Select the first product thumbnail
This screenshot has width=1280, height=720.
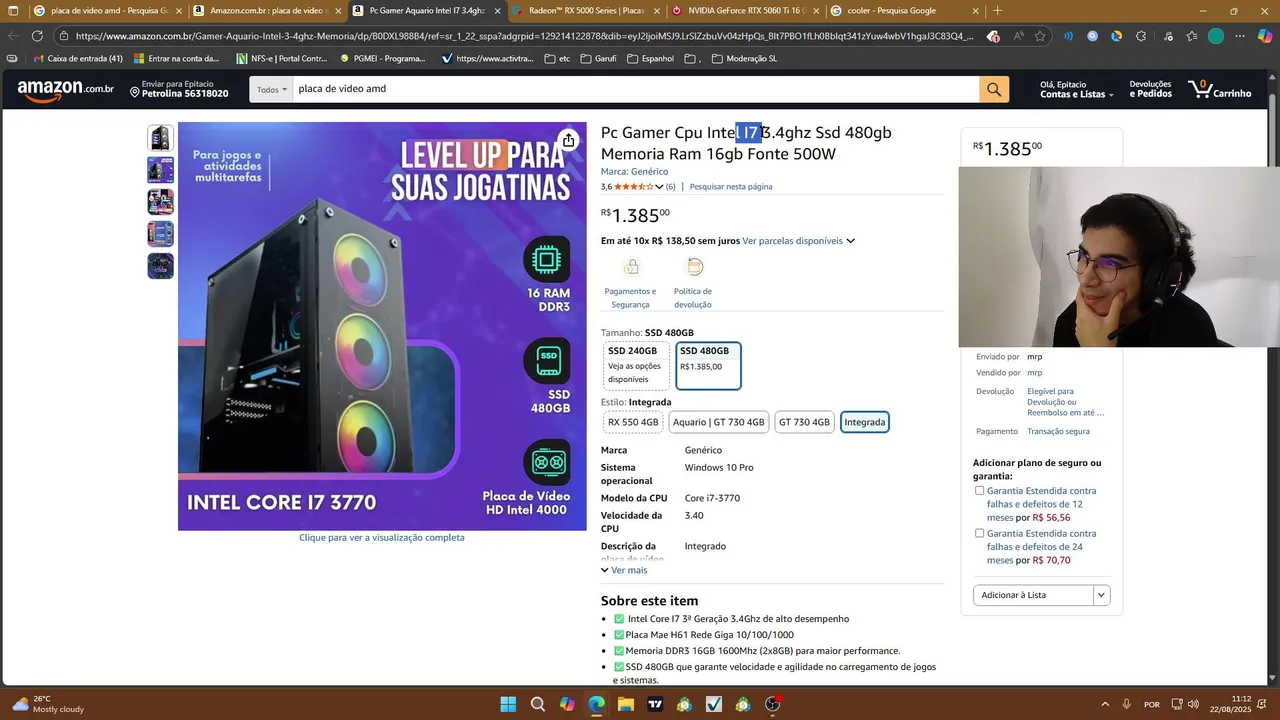tap(161, 138)
